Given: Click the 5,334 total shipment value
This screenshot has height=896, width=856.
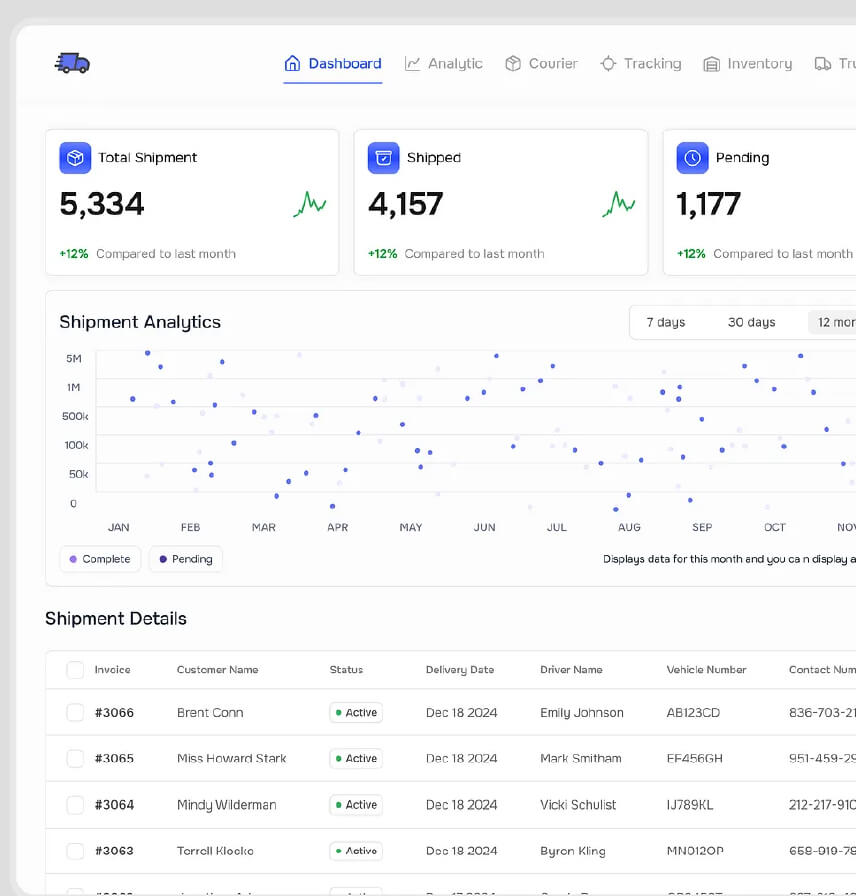Looking at the screenshot, I should click(102, 205).
